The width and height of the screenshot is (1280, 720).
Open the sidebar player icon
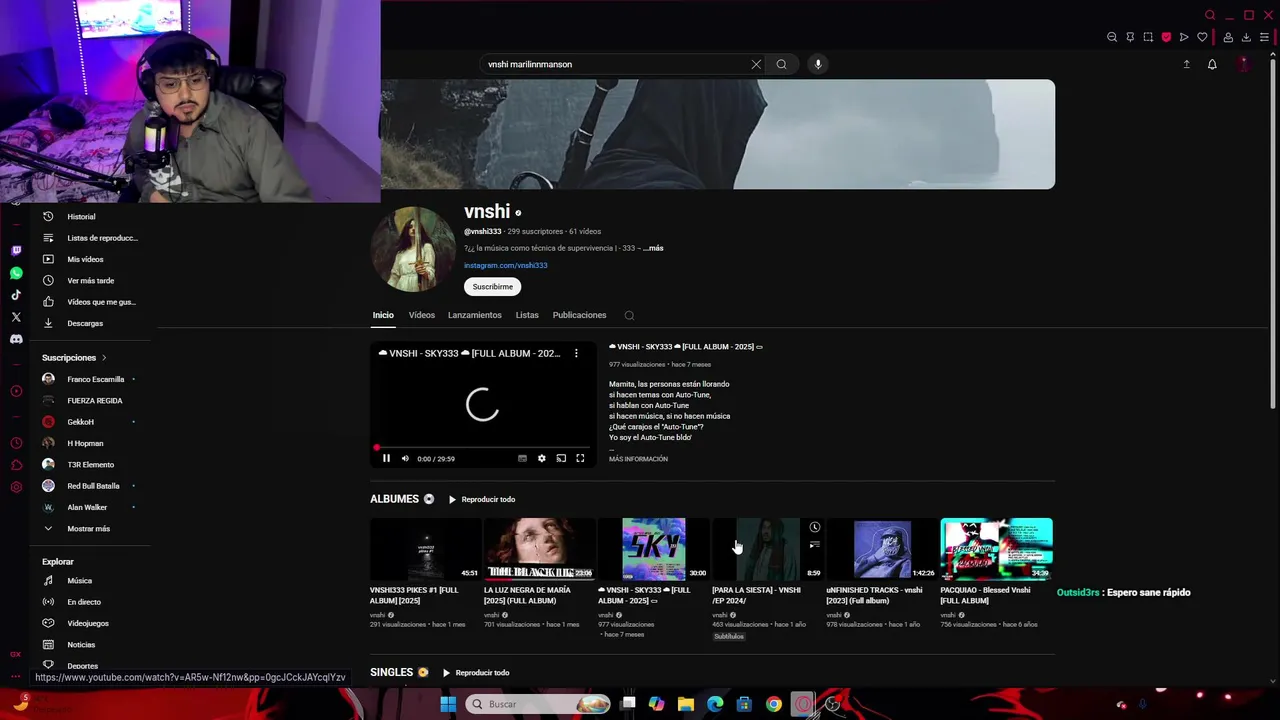pyautogui.click(x=16, y=391)
